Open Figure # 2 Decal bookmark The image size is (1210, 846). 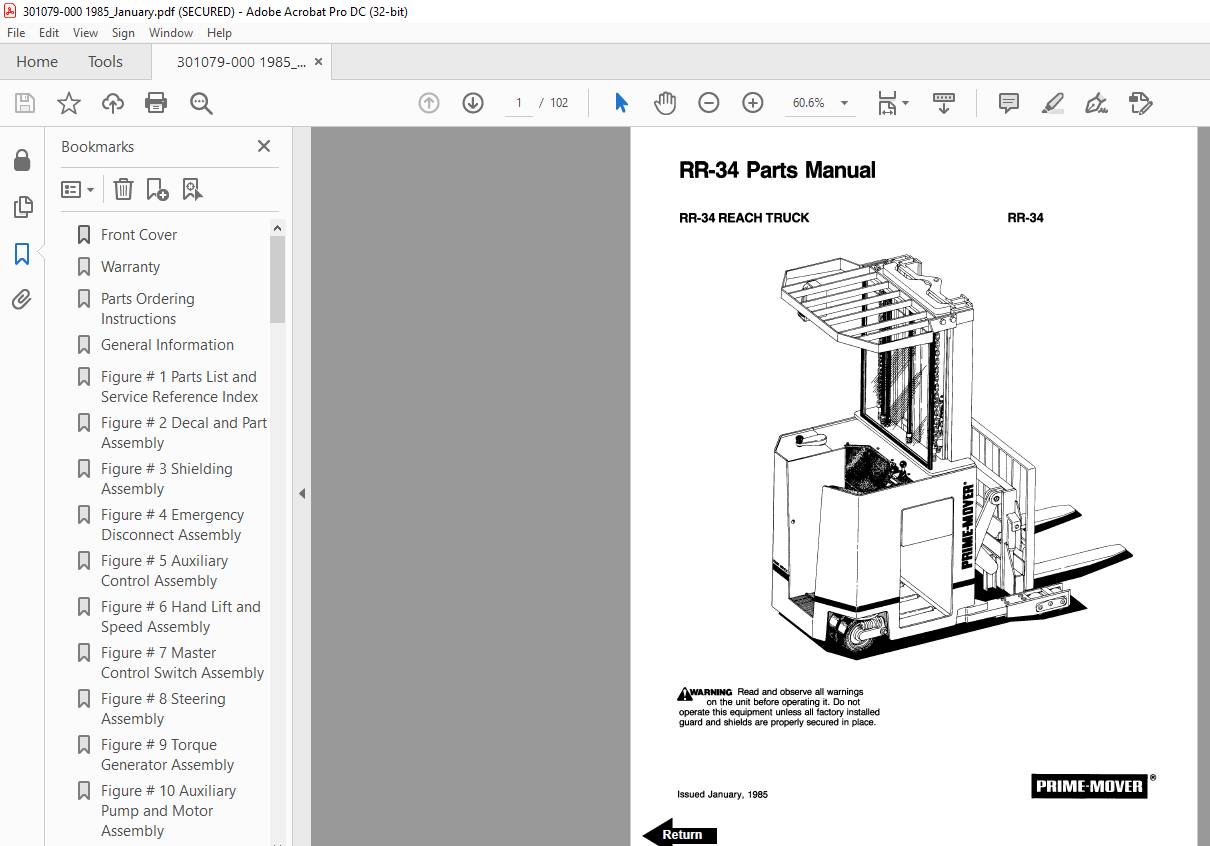pyautogui.click(x=183, y=433)
